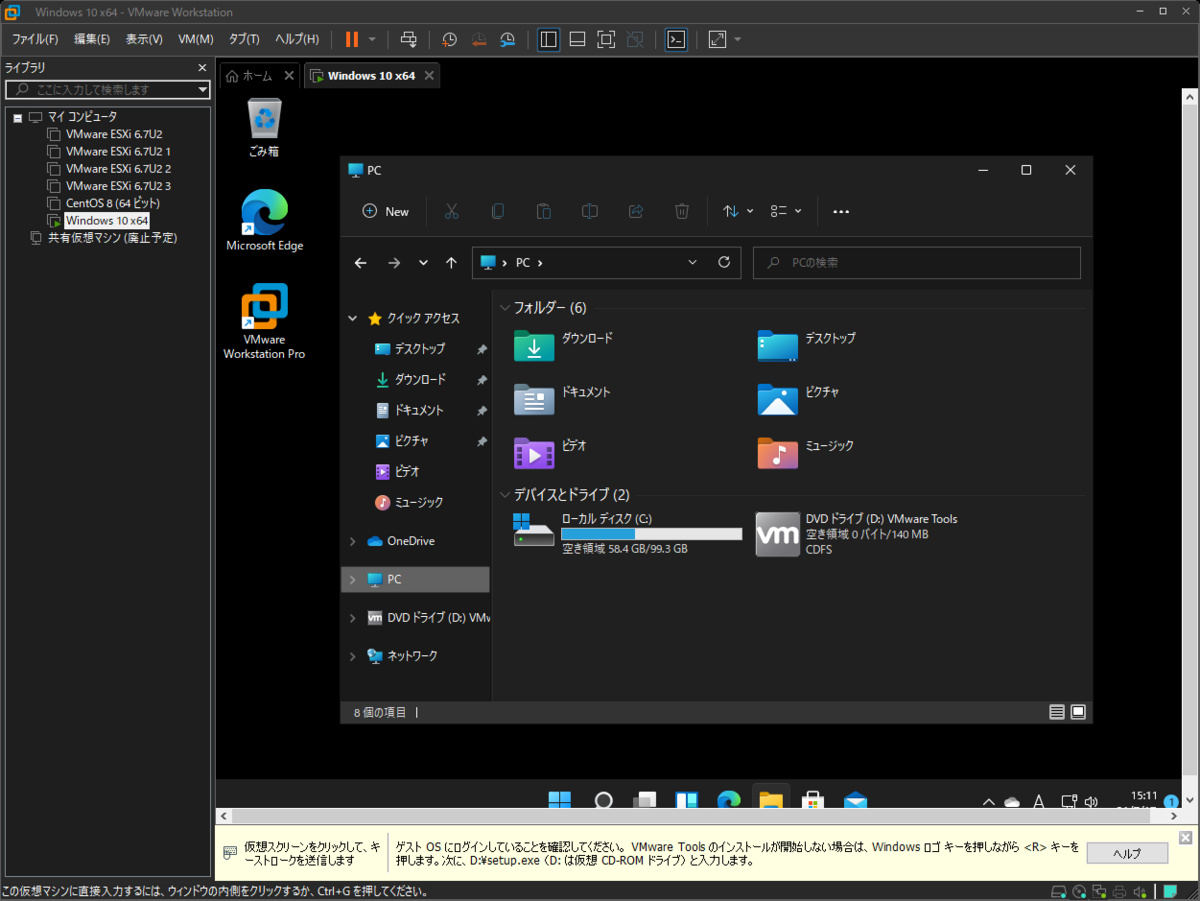Screen dimensions: 1200x901
Task: Close the Windows 10 x64 tab
Action: click(429, 76)
